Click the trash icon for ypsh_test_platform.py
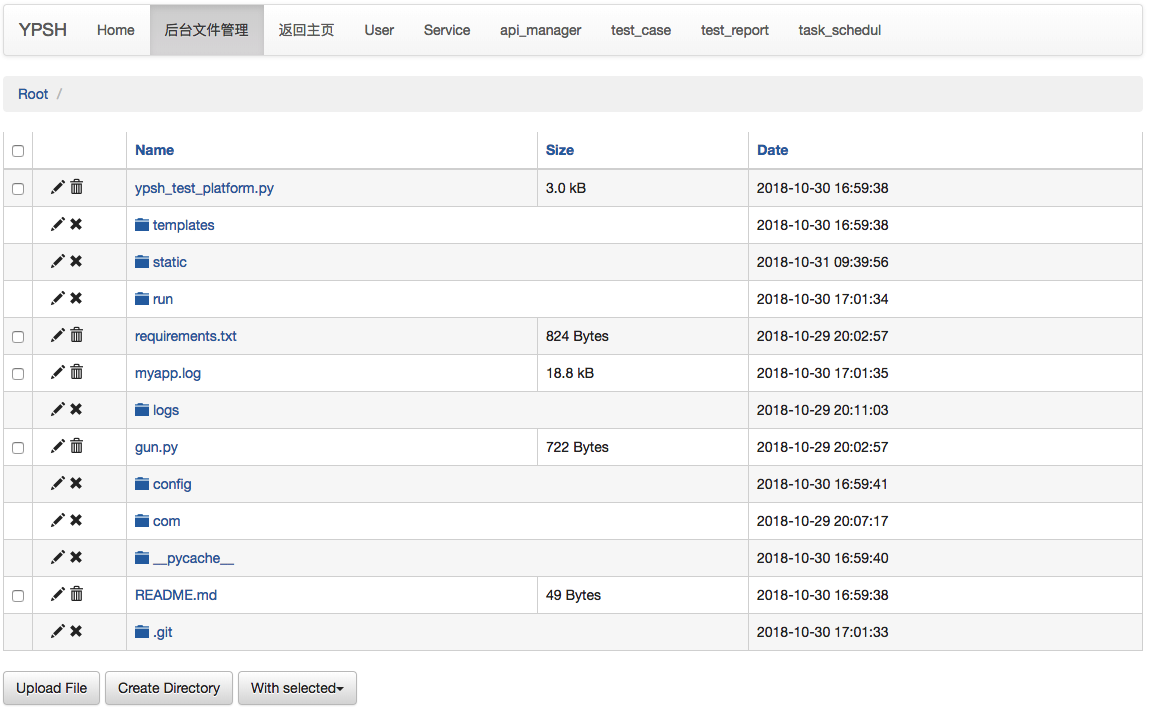The height and width of the screenshot is (719, 1152). [76, 187]
